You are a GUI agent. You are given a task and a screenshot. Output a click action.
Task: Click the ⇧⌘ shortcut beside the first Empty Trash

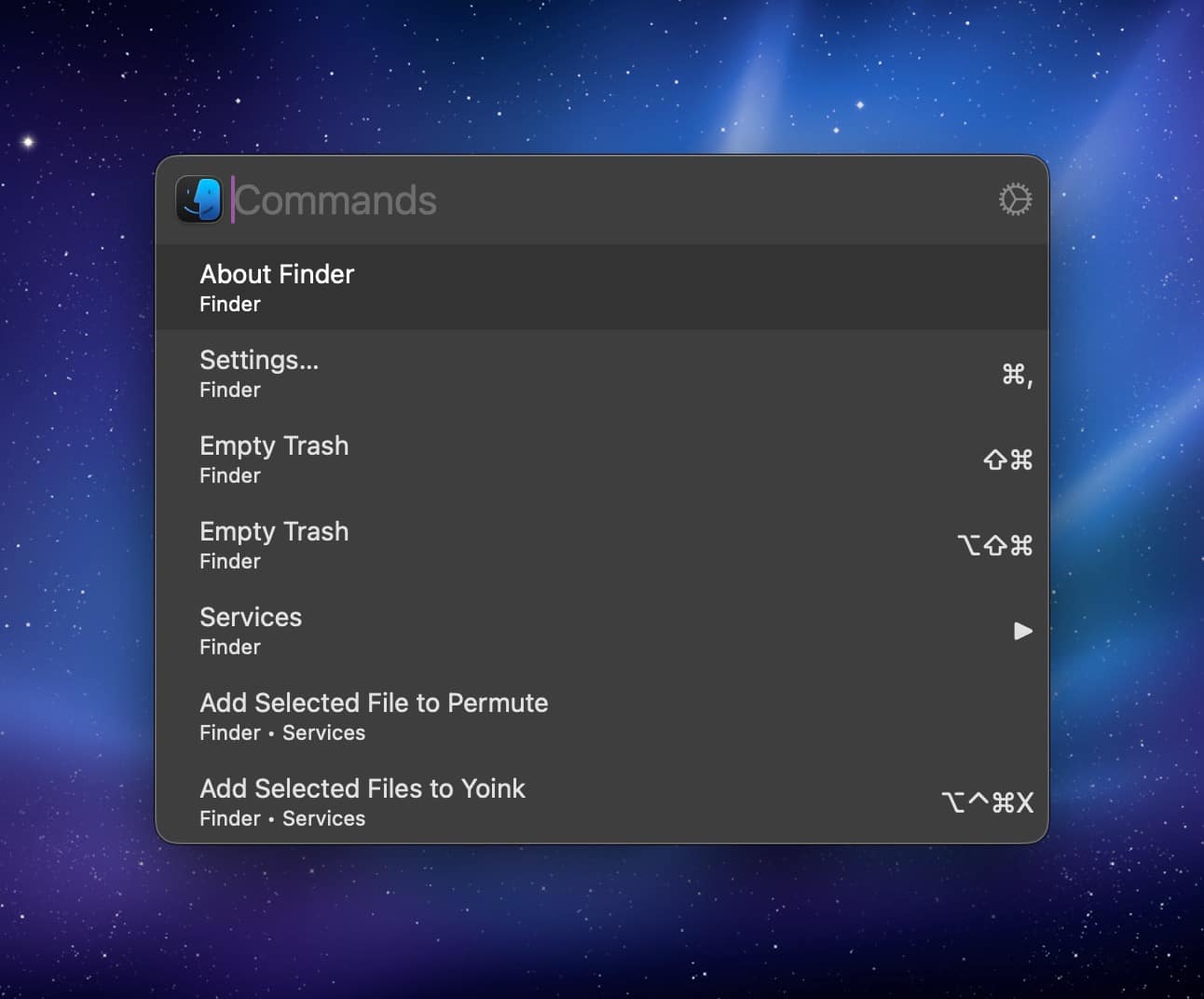coord(1006,459)
